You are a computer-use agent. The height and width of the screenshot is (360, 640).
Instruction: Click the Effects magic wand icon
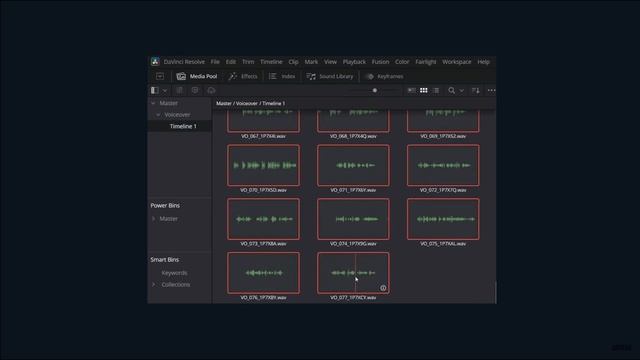click(233, 76)
